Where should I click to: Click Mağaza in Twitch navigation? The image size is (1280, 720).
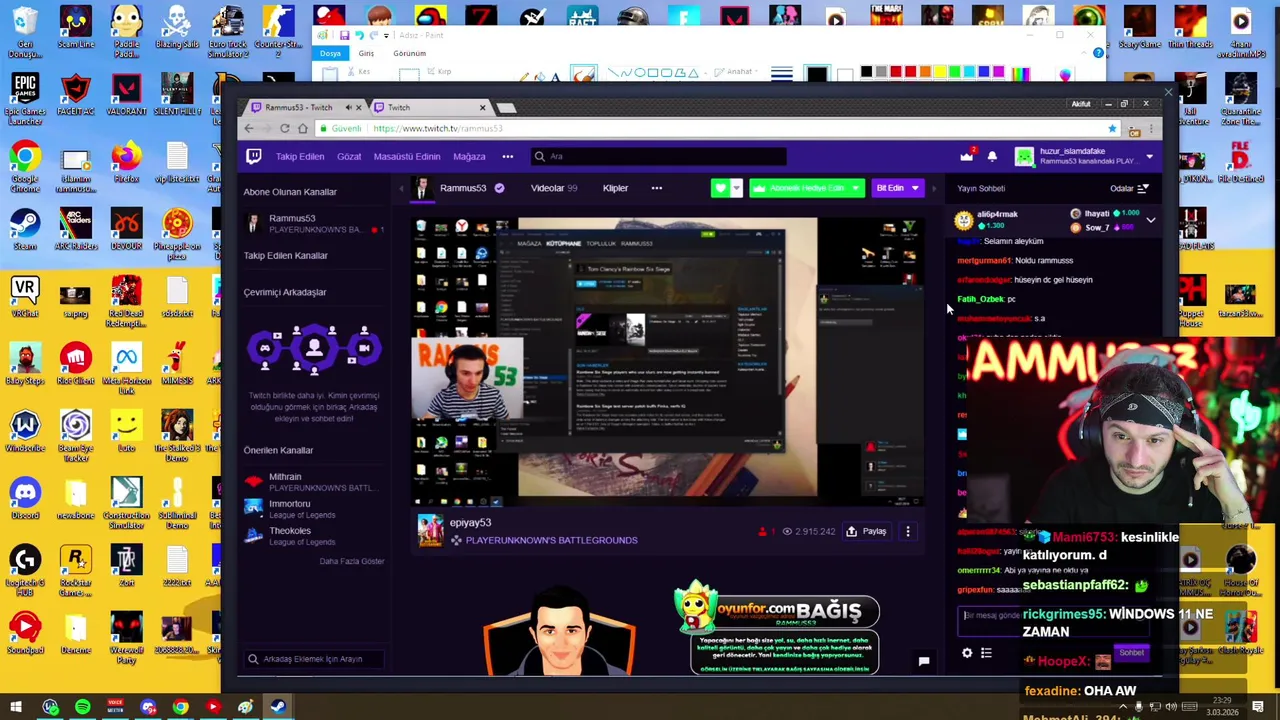tap(469, 157)
